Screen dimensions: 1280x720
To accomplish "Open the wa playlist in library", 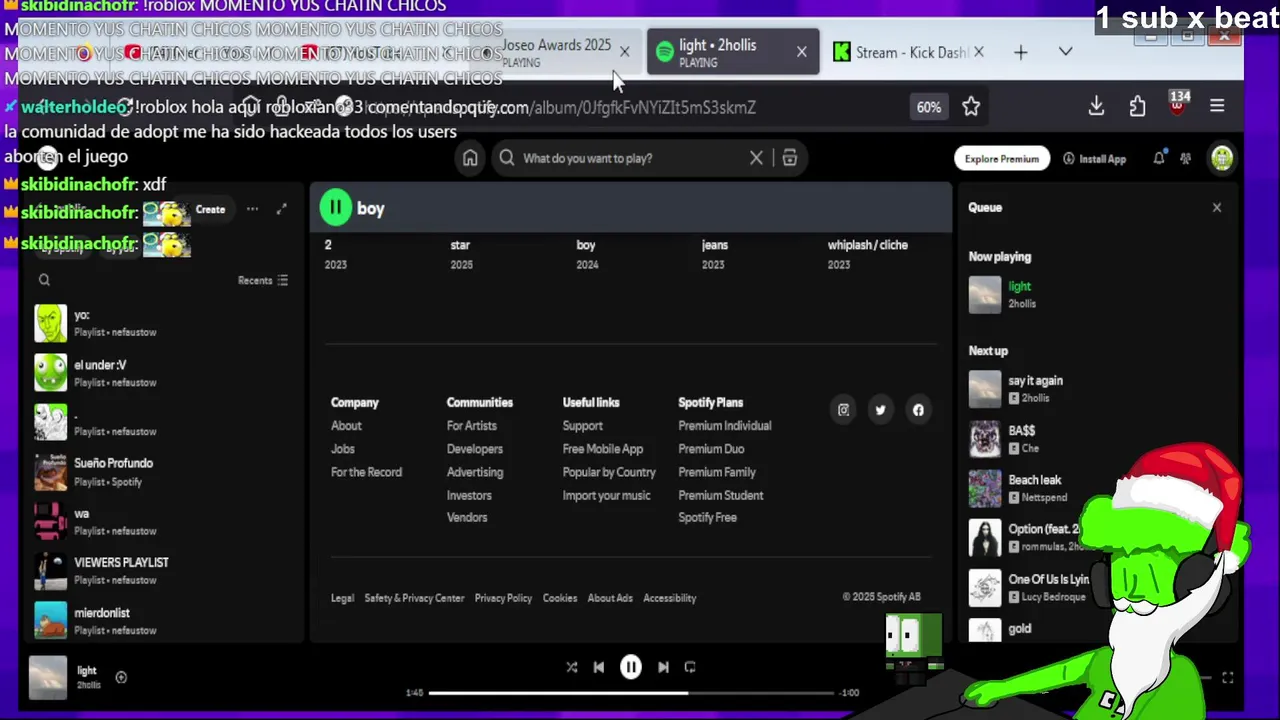I will (x=160, y=521).
